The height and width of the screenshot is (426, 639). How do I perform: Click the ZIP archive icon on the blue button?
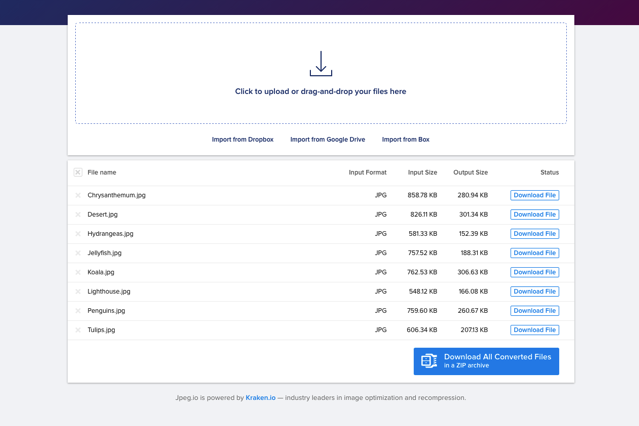tap(429, 361)
